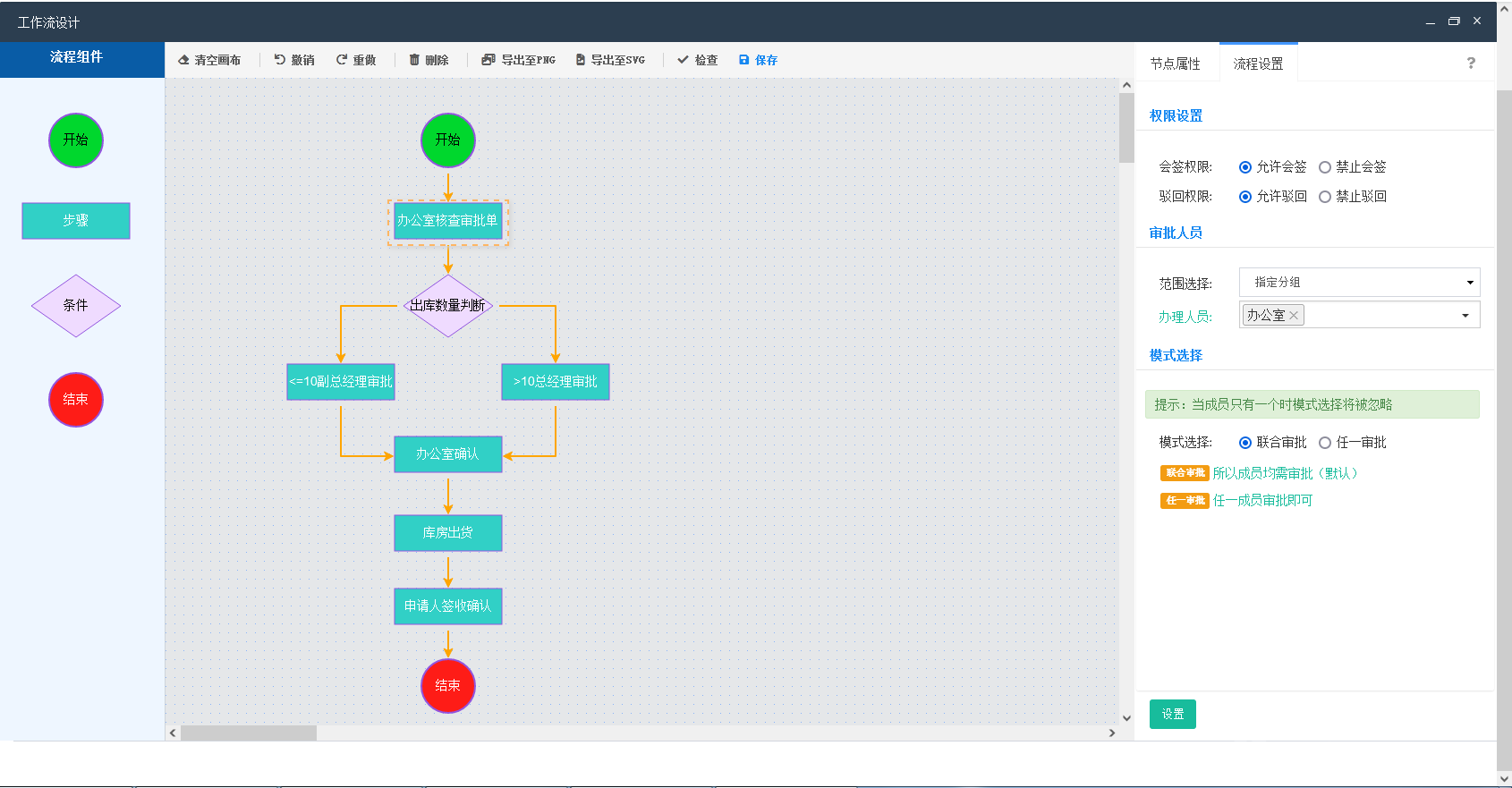
Task: Undo with the 撤销 toolbar icon
Action: 280,60
